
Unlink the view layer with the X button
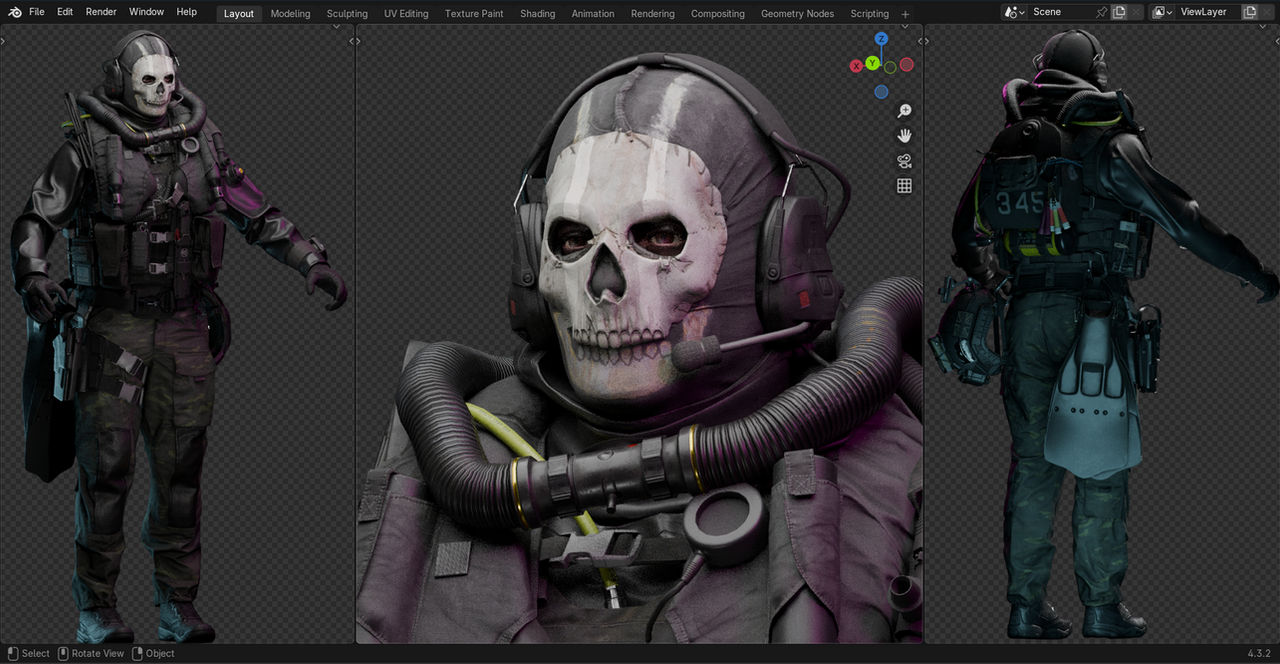click(1268, 12)
